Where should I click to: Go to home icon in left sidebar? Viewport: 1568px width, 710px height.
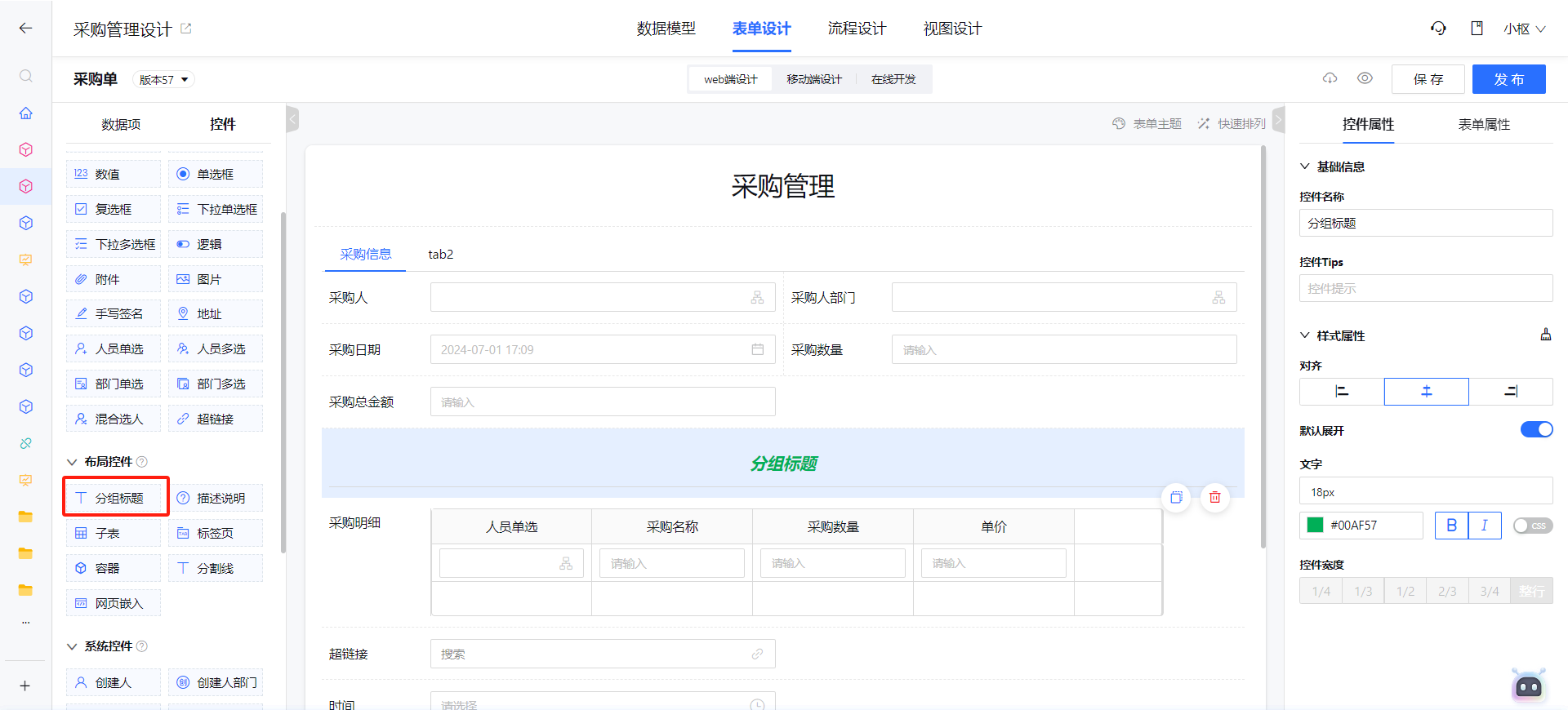click(26, 113)
